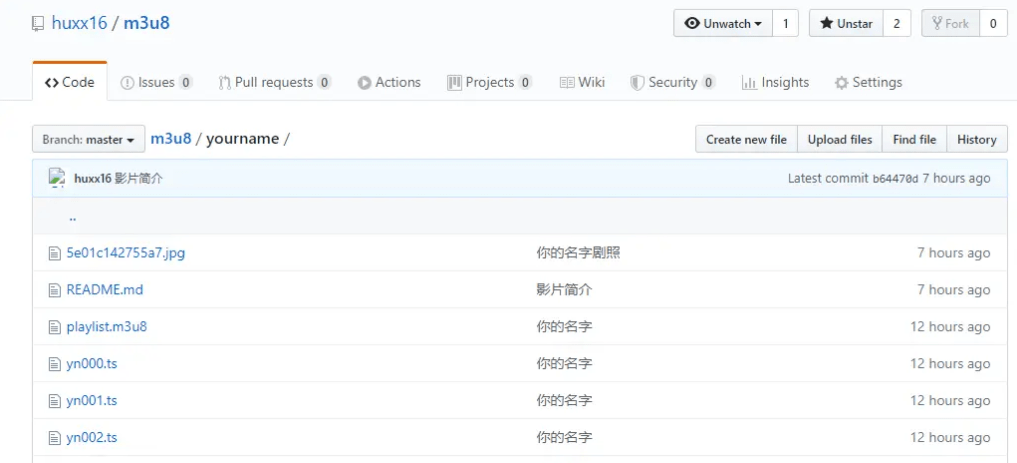This screenshot has height=463, width=1017.
Task: Open yn001.ts's commit message 你的名字
Action: (x=564, y=401)
